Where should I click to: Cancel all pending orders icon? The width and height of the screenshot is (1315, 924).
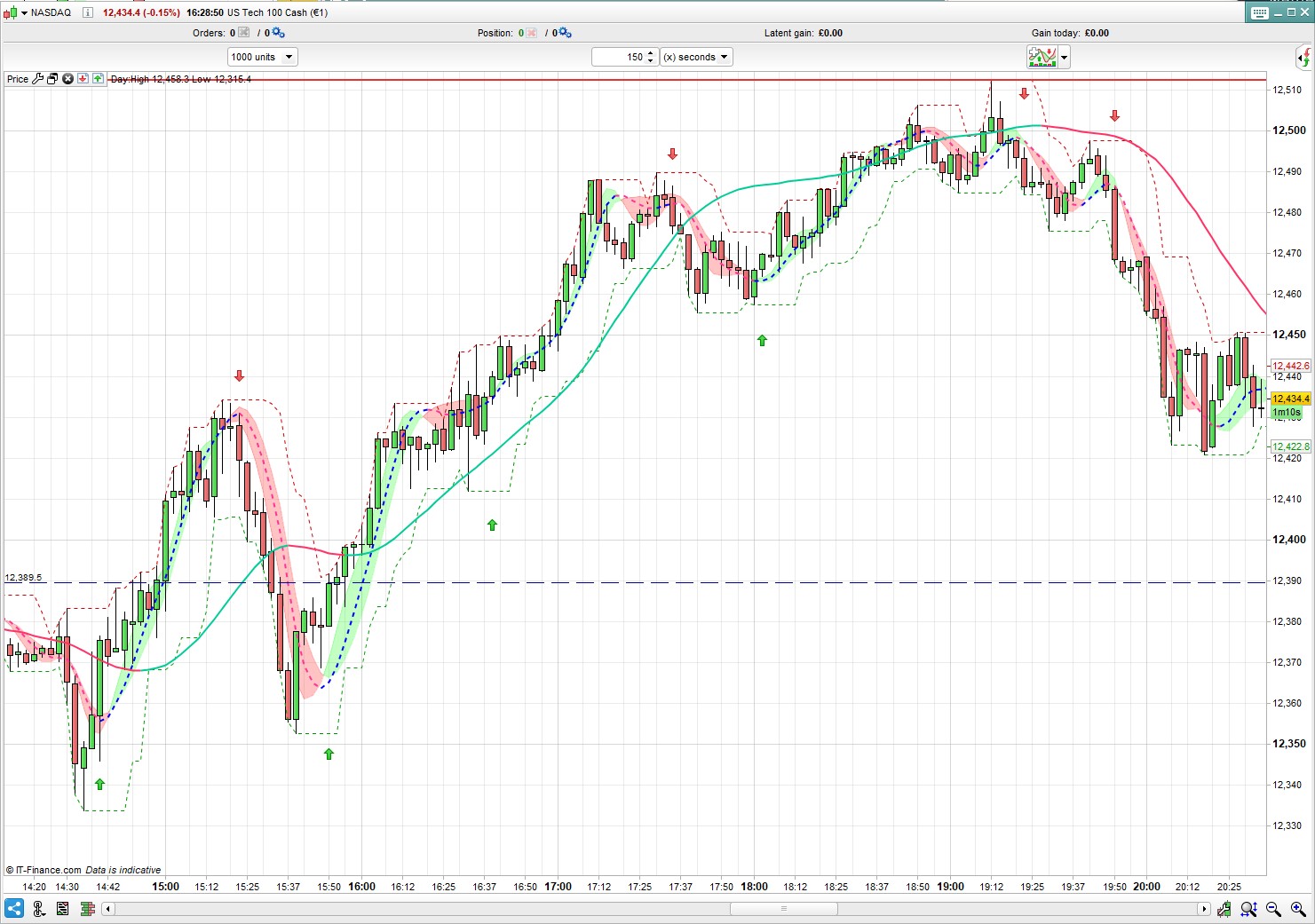pos(244,33)
